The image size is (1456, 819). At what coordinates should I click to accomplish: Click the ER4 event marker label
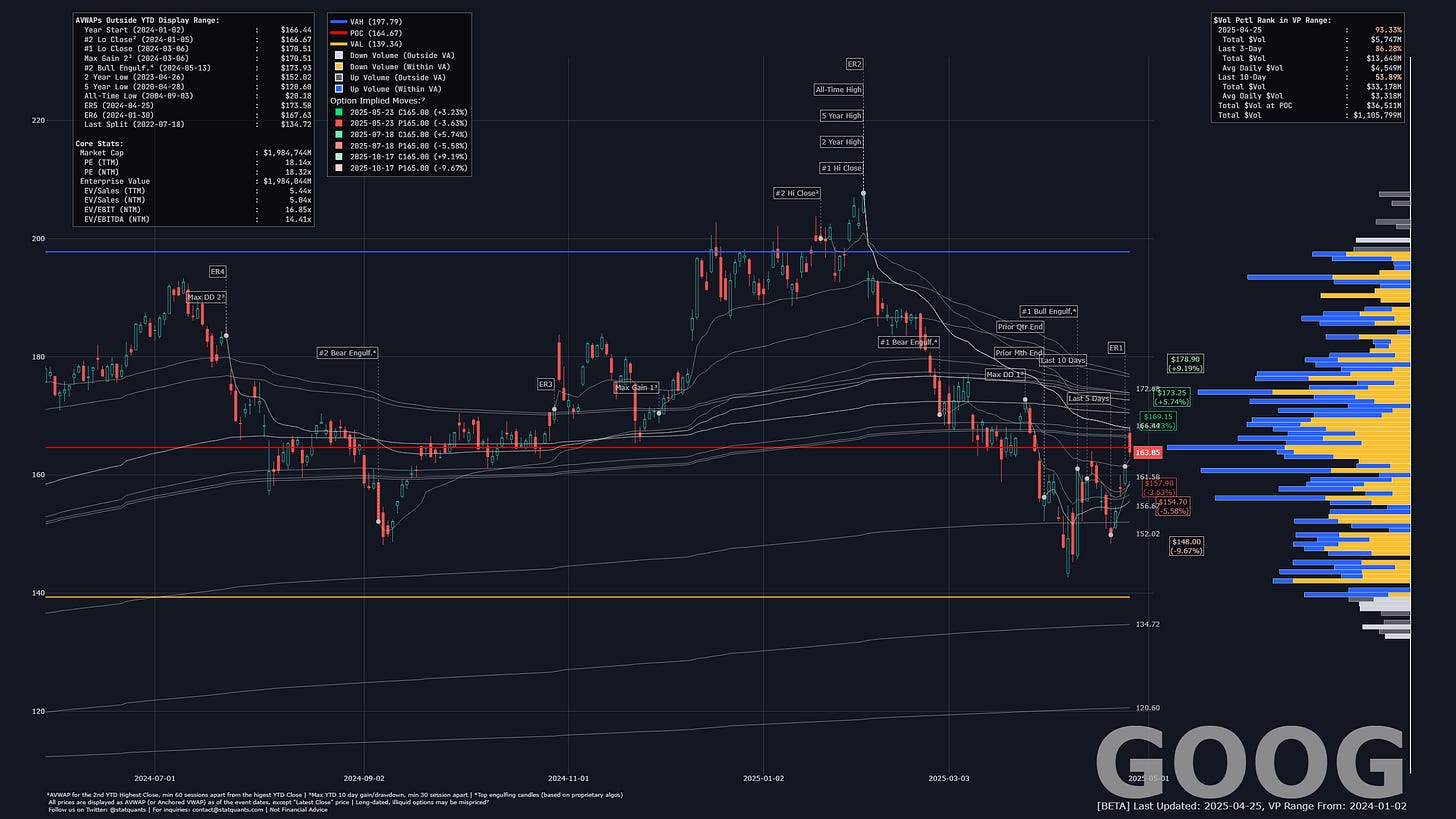(218, 272)
